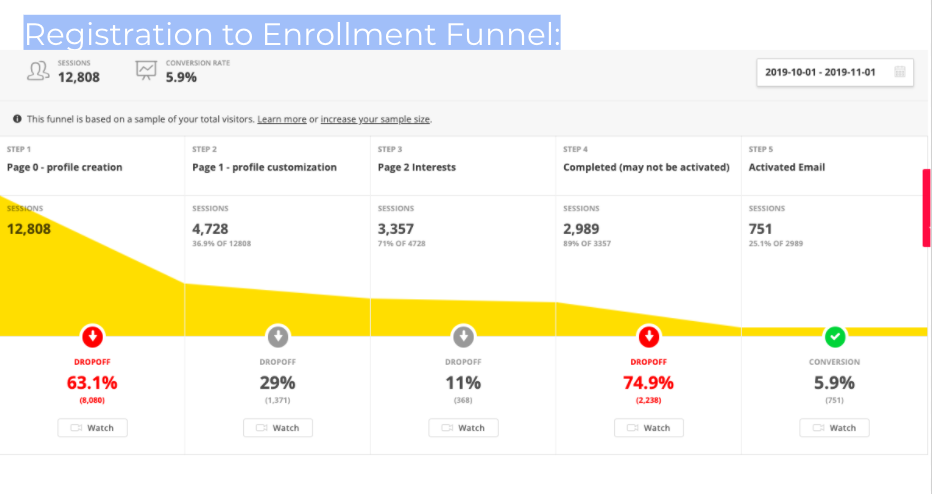Click the red tab on right edge

coord(926,208)
